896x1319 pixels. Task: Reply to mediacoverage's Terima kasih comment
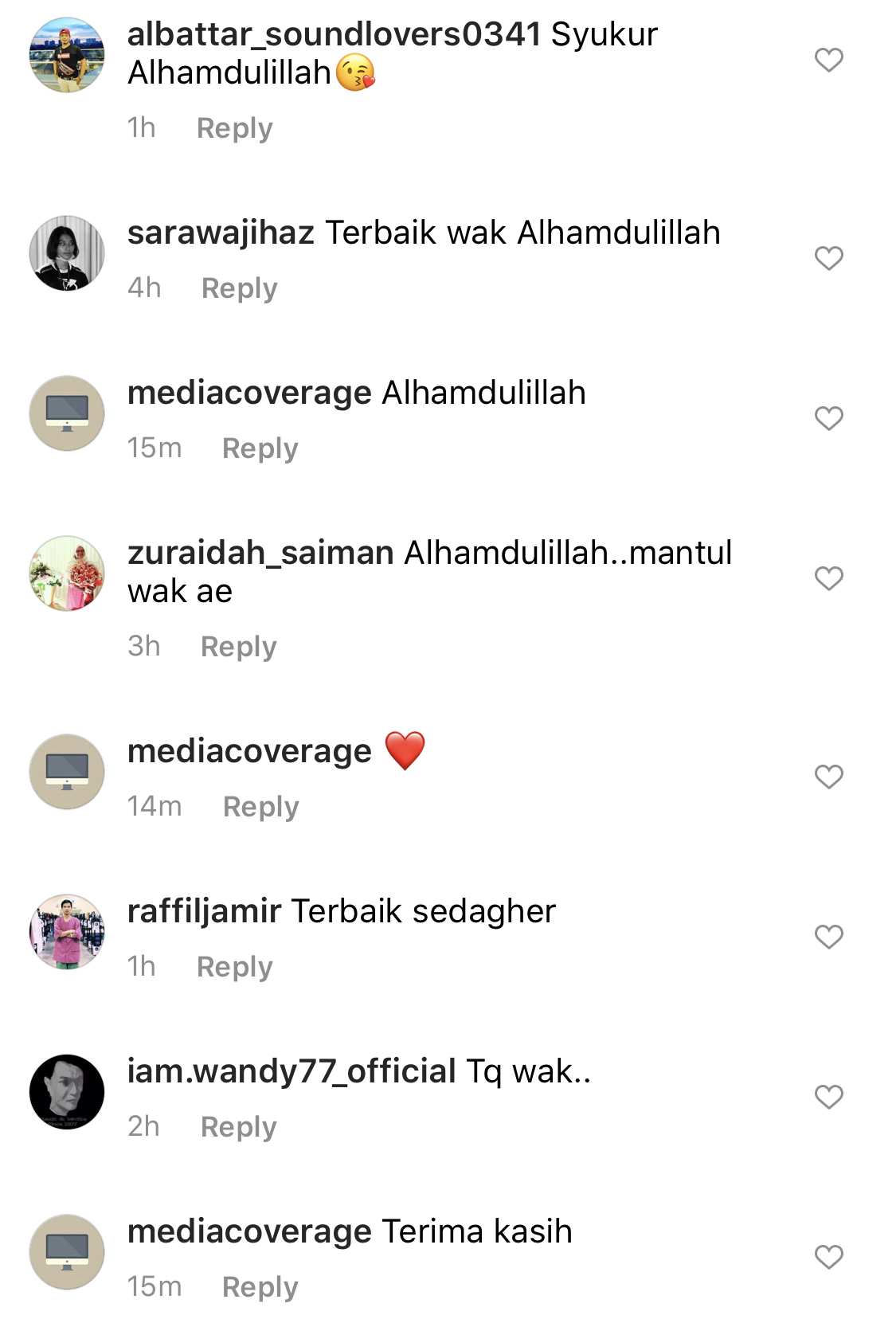(260, 1287)
